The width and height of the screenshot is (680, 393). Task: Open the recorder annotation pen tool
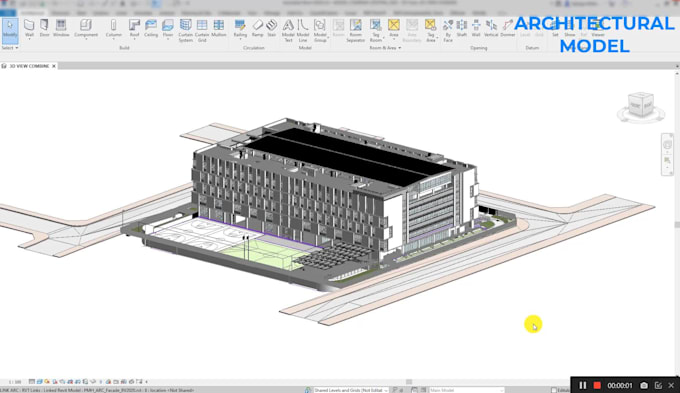tap(658, 385)
